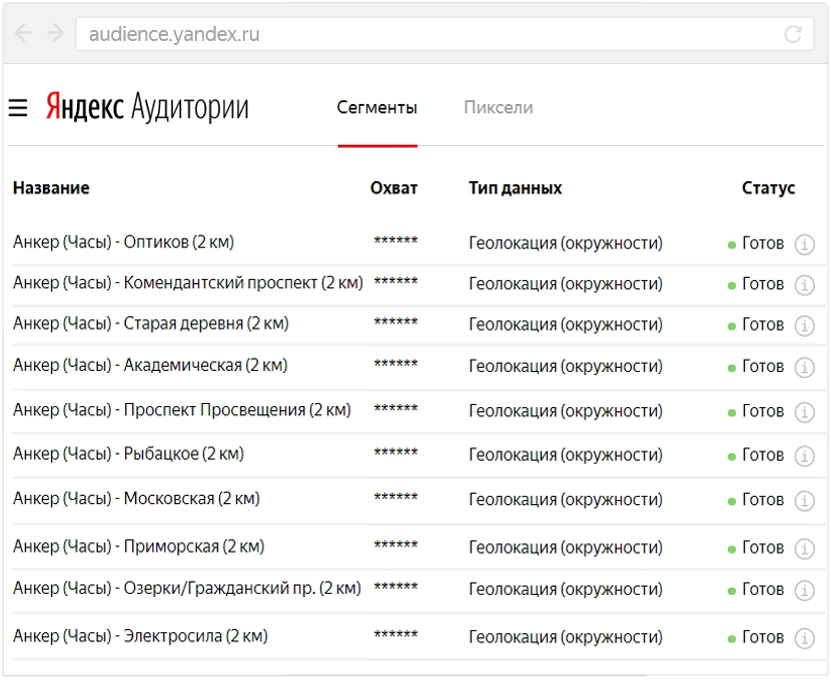Click the info icon on the Электросила row
This screenshot has height=684, width=831.
coord(804,638)
